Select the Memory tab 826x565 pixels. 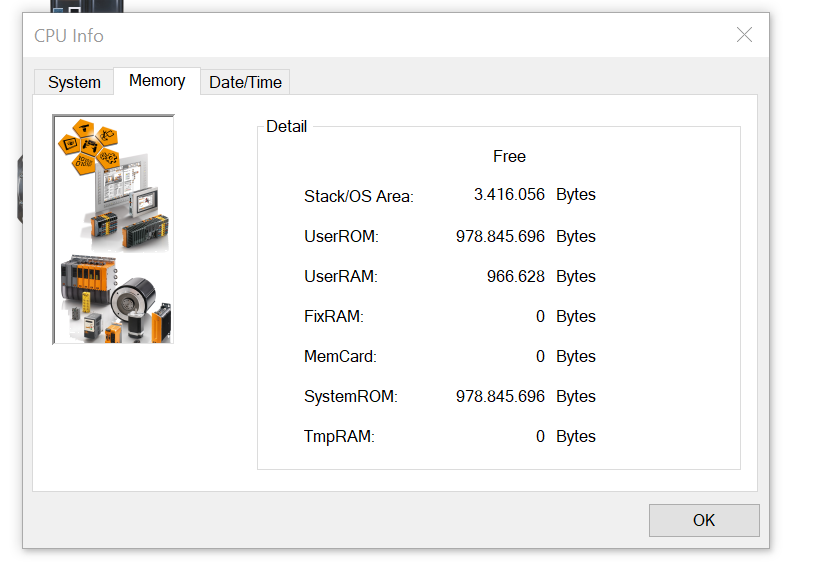pos(157,81)
